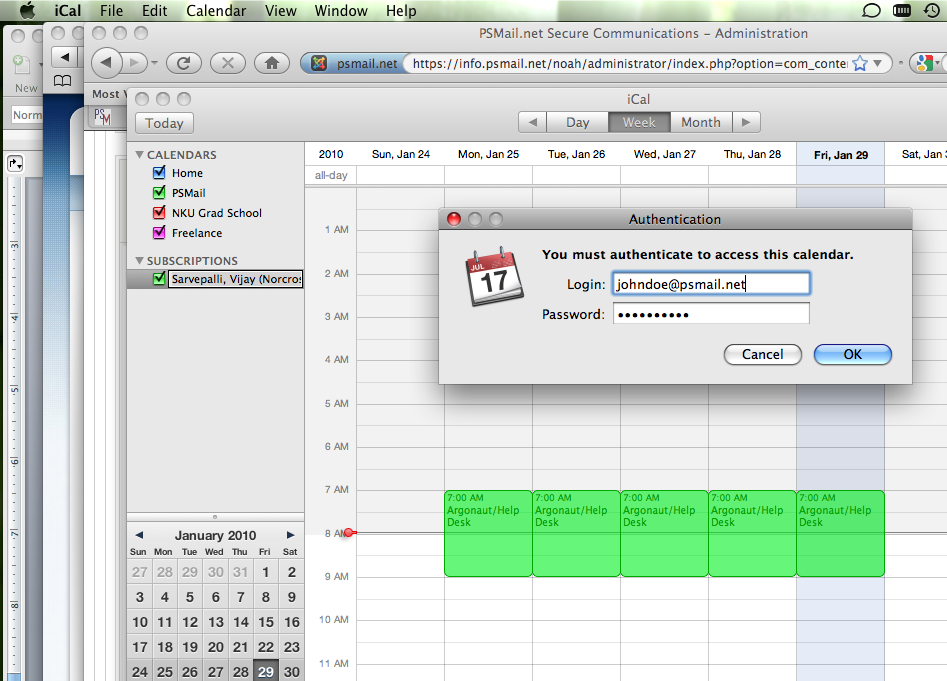The width and height of the screenshot is (947, 681).
Task: Click the iCal calendar icon in the dialog
Action: pyautogui.click(x=494, y=277)
